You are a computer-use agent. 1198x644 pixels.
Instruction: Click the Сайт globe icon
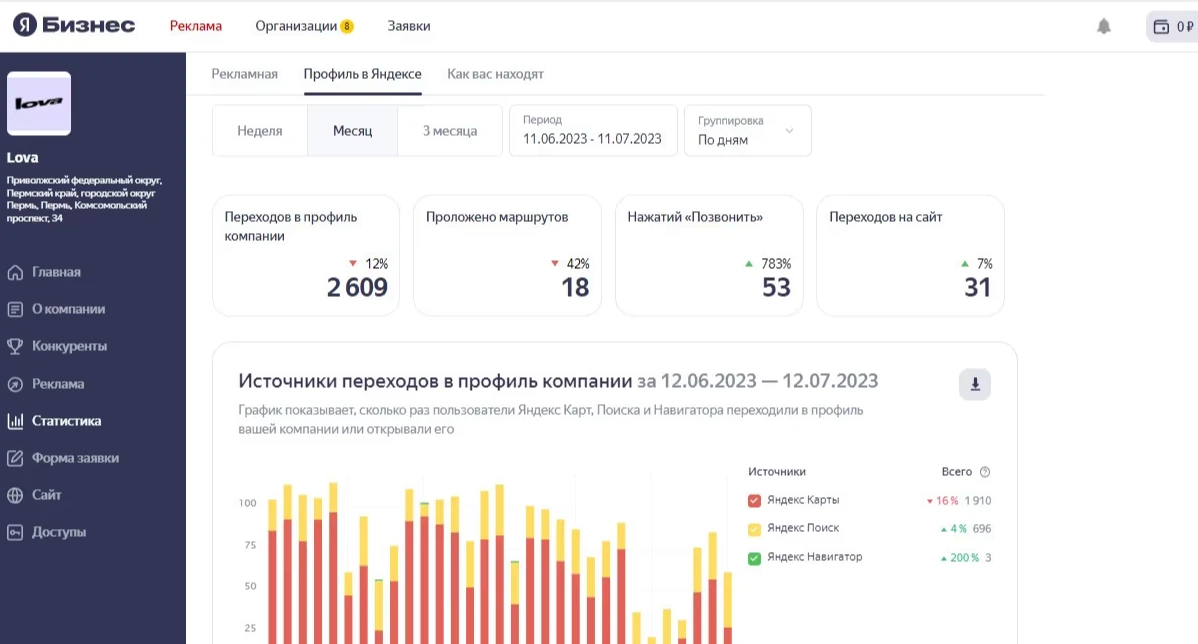point(15,495)
